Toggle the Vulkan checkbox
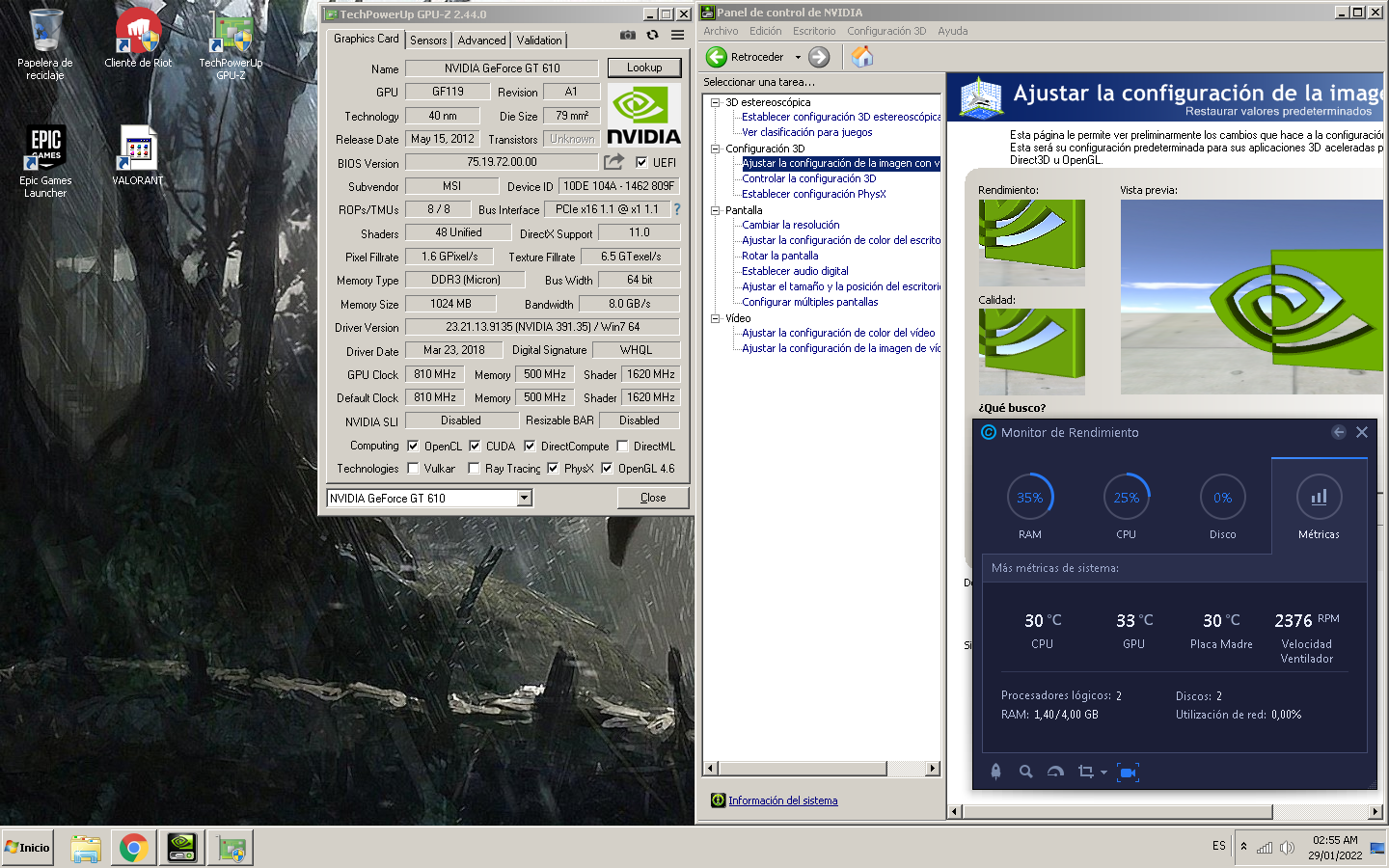The height and width of the screenshot is (868, 1389). click(x=413, y=468)
